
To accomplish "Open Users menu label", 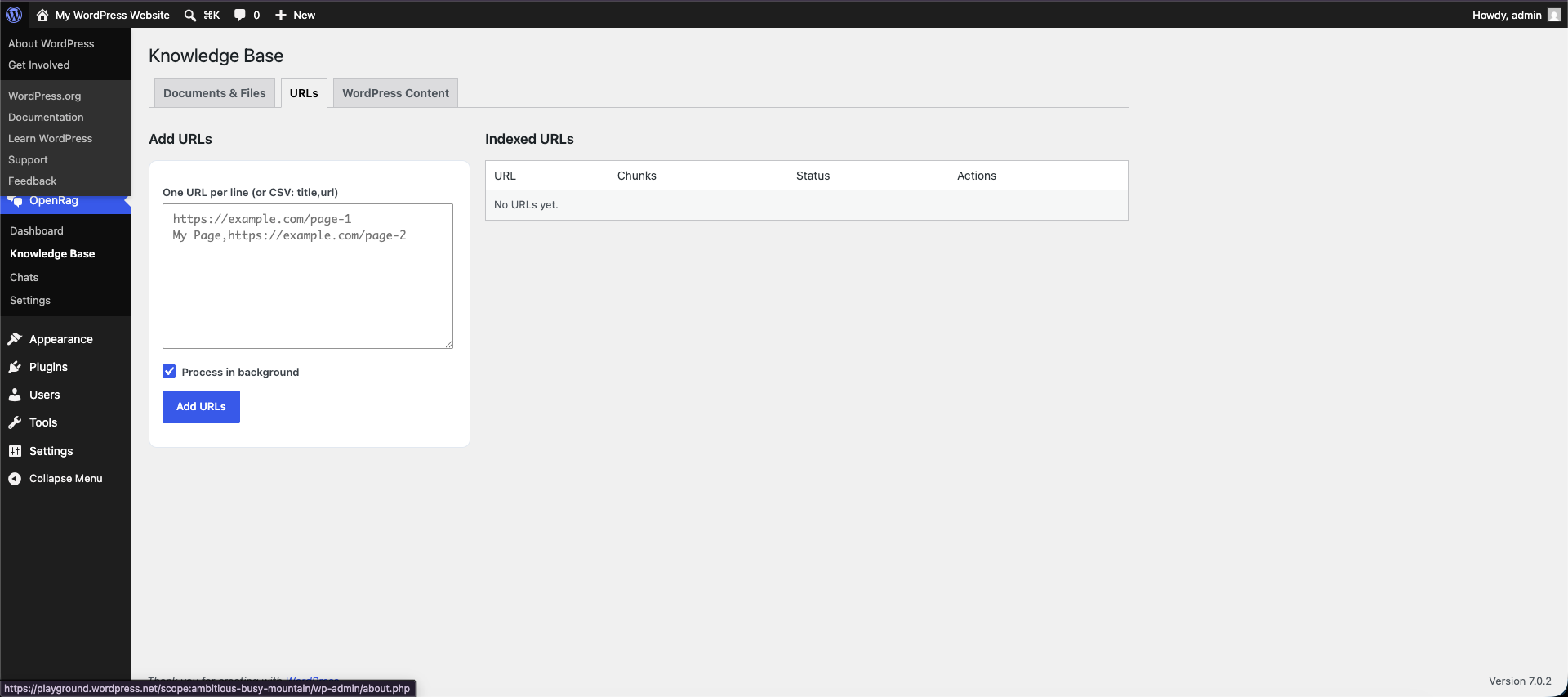I will tap(45, 395).
